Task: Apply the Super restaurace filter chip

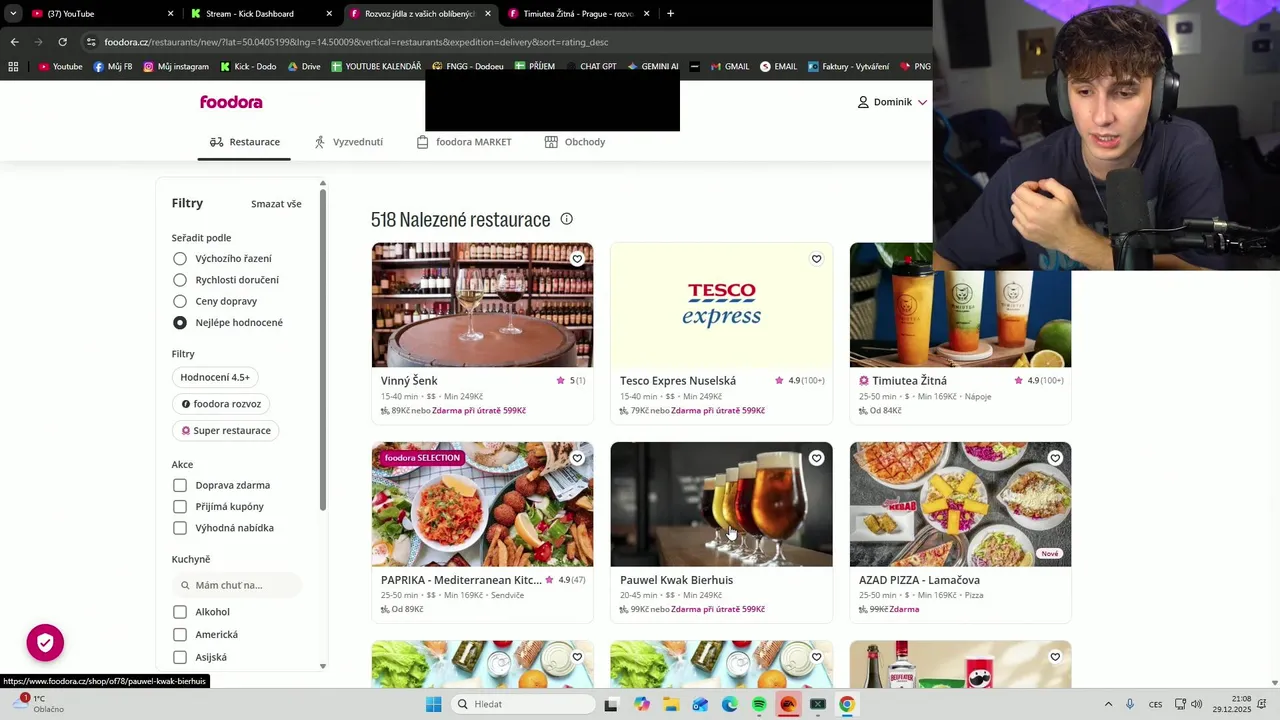Action: 226,430
